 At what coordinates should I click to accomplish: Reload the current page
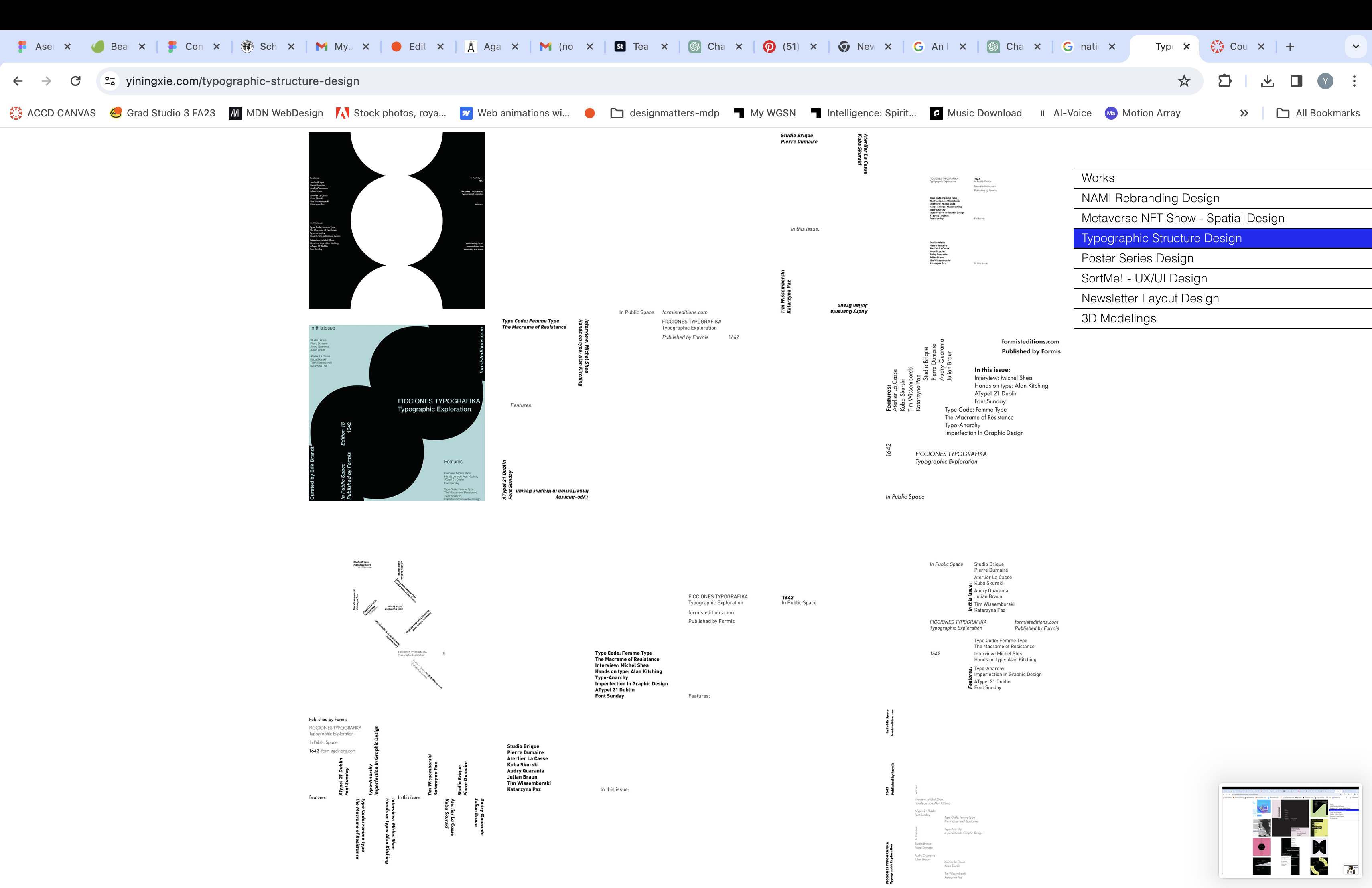[x=75, y=81]
